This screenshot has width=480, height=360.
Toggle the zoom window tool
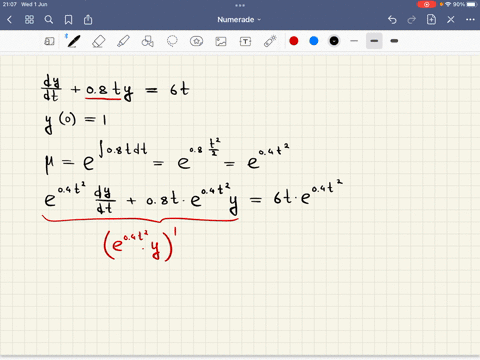pyautogui.click(x=49, y=41)
